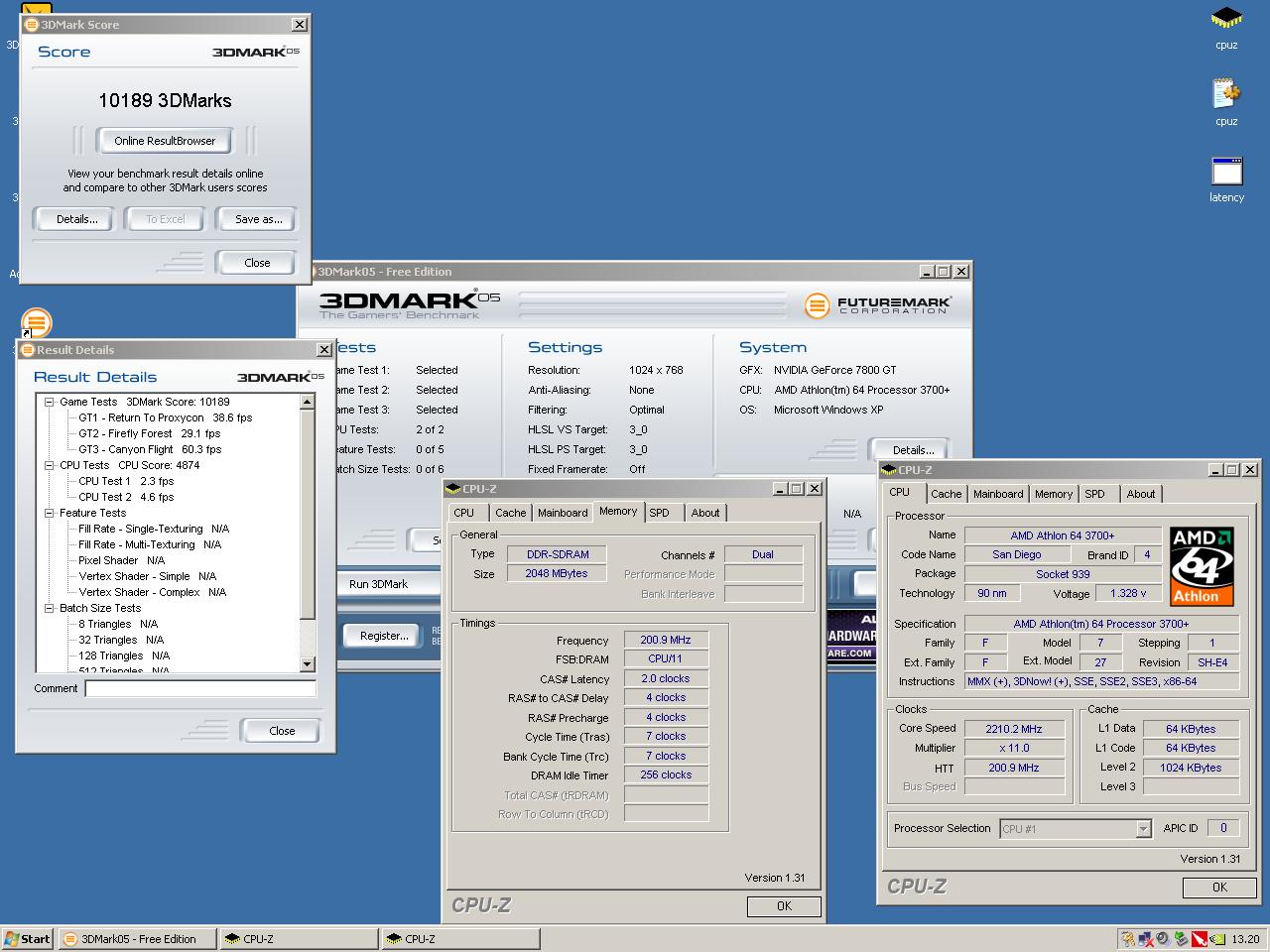This screenshot has height=952, width=1270.
Task: Select Pixel Shader row
Action: pyautogui.click(x=122, y=560)
